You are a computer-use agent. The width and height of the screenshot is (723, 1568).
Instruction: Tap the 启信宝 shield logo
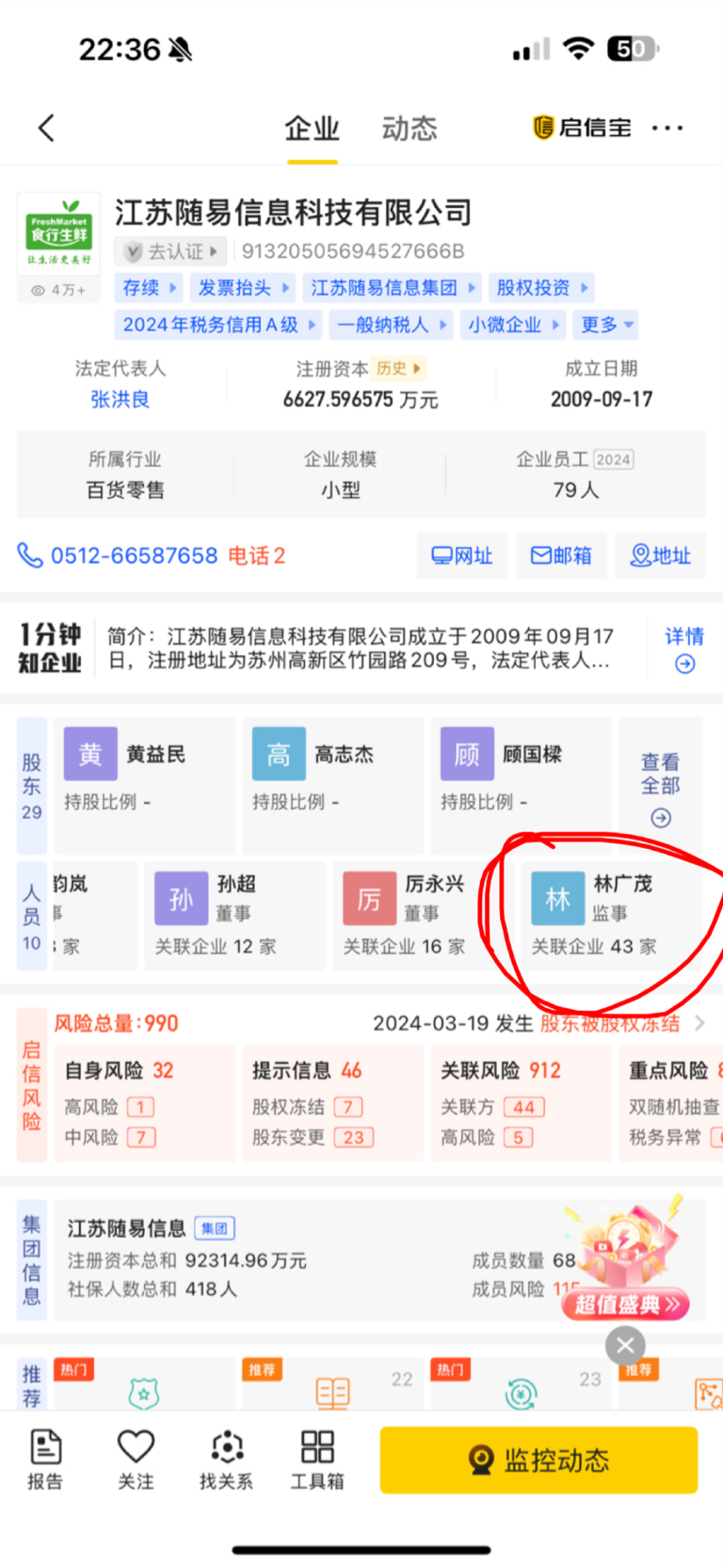[543, 127]
